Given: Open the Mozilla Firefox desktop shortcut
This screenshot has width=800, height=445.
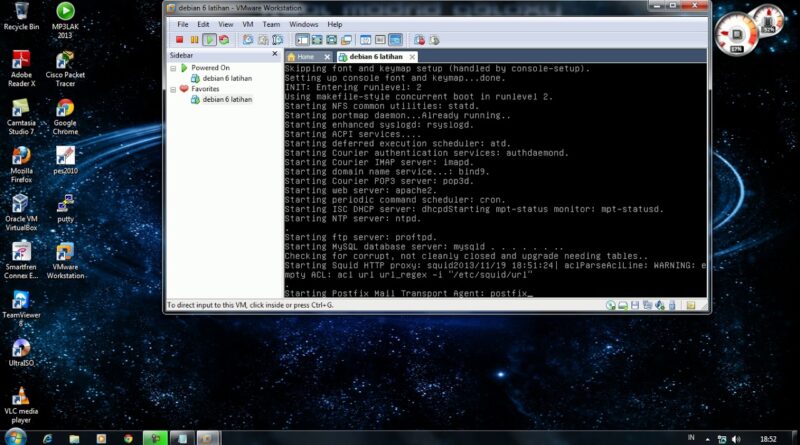Looking at the screenshot, I should tap(21, 164).
